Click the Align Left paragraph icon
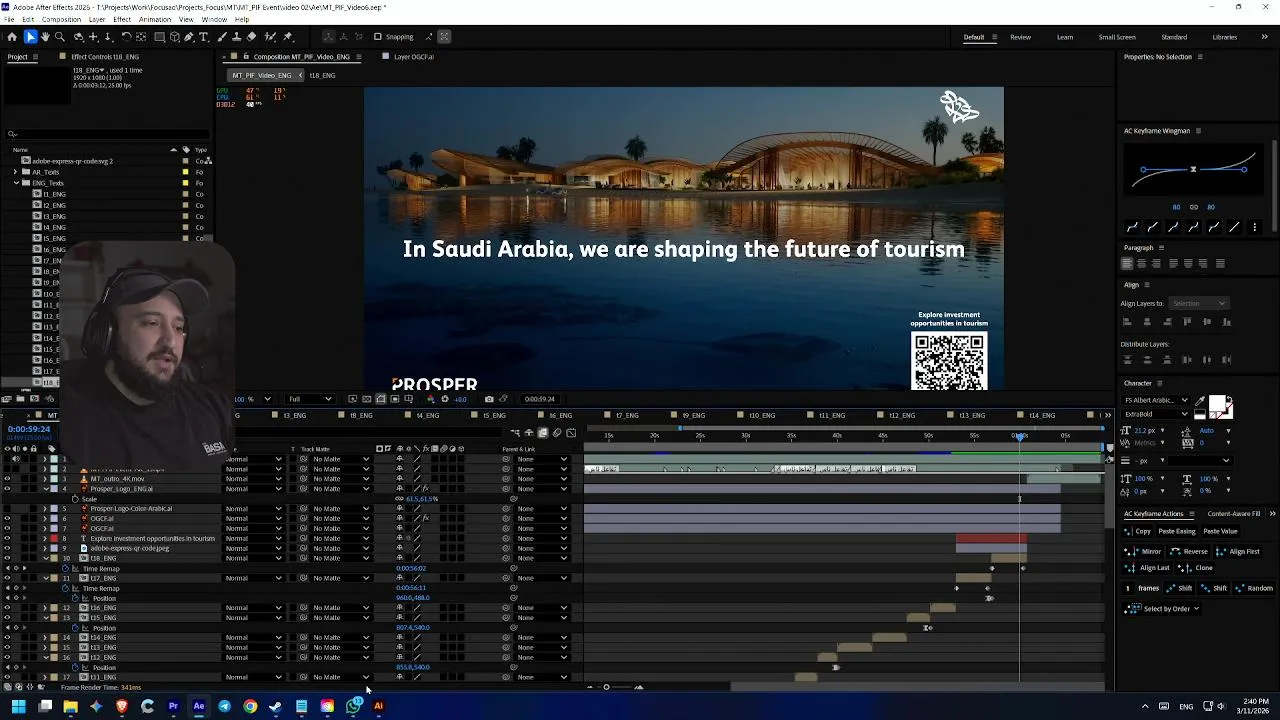The height and width of the screenshot is (720, 1280). [1127, 264]
